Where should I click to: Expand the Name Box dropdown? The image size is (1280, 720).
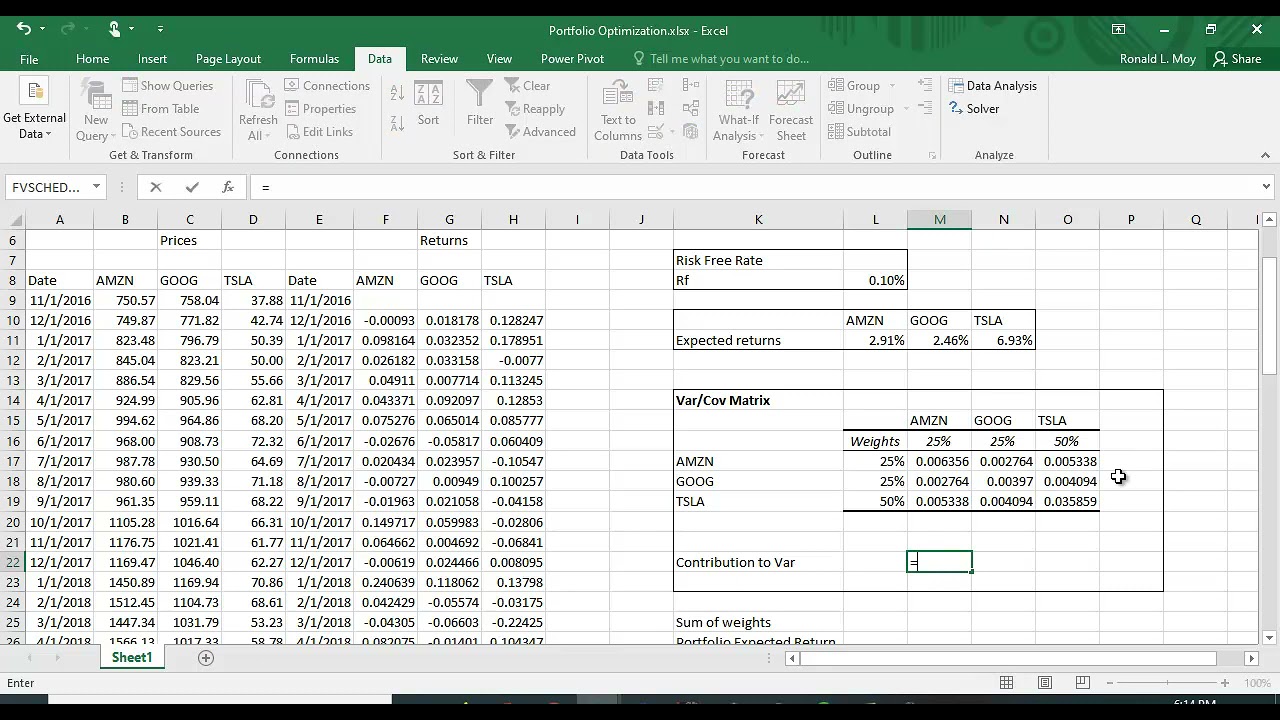coord(96,187)
